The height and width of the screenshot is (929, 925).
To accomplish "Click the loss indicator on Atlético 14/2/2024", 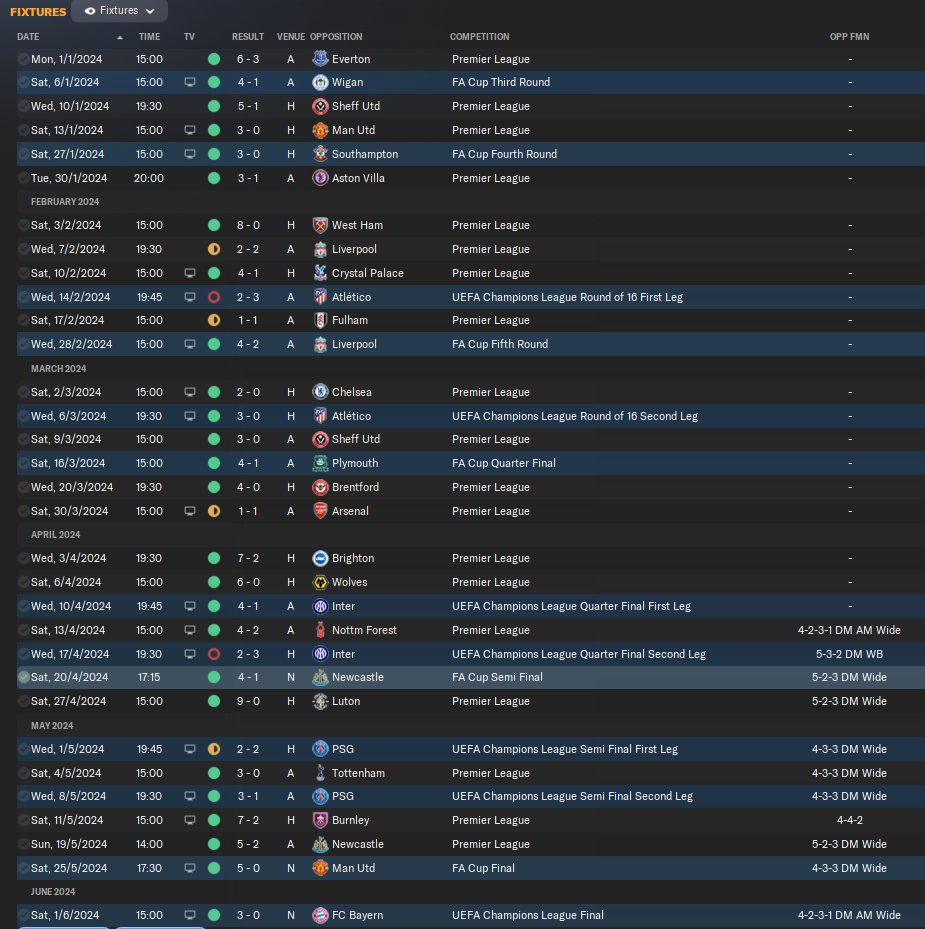I will 214,297.
